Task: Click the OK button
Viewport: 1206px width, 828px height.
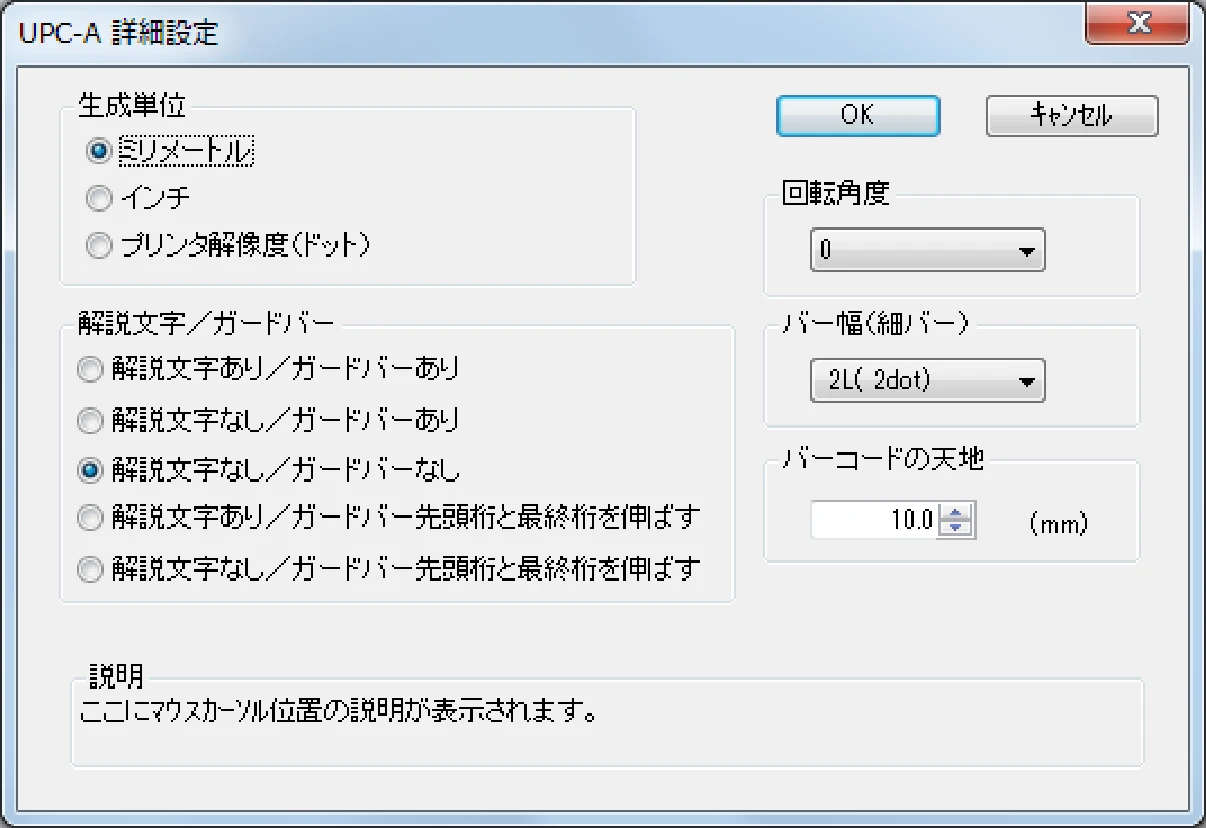Action: pos(858,116)
